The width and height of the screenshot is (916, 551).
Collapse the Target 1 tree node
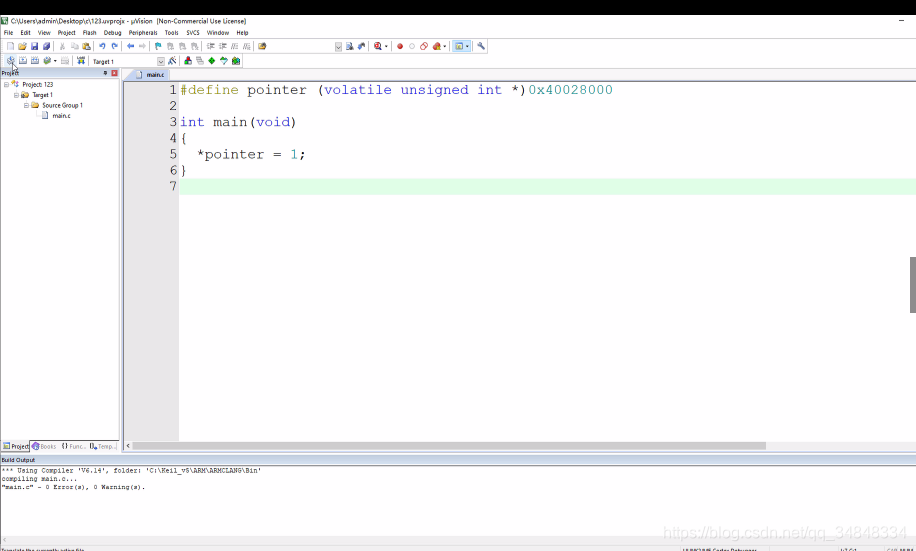16,95
